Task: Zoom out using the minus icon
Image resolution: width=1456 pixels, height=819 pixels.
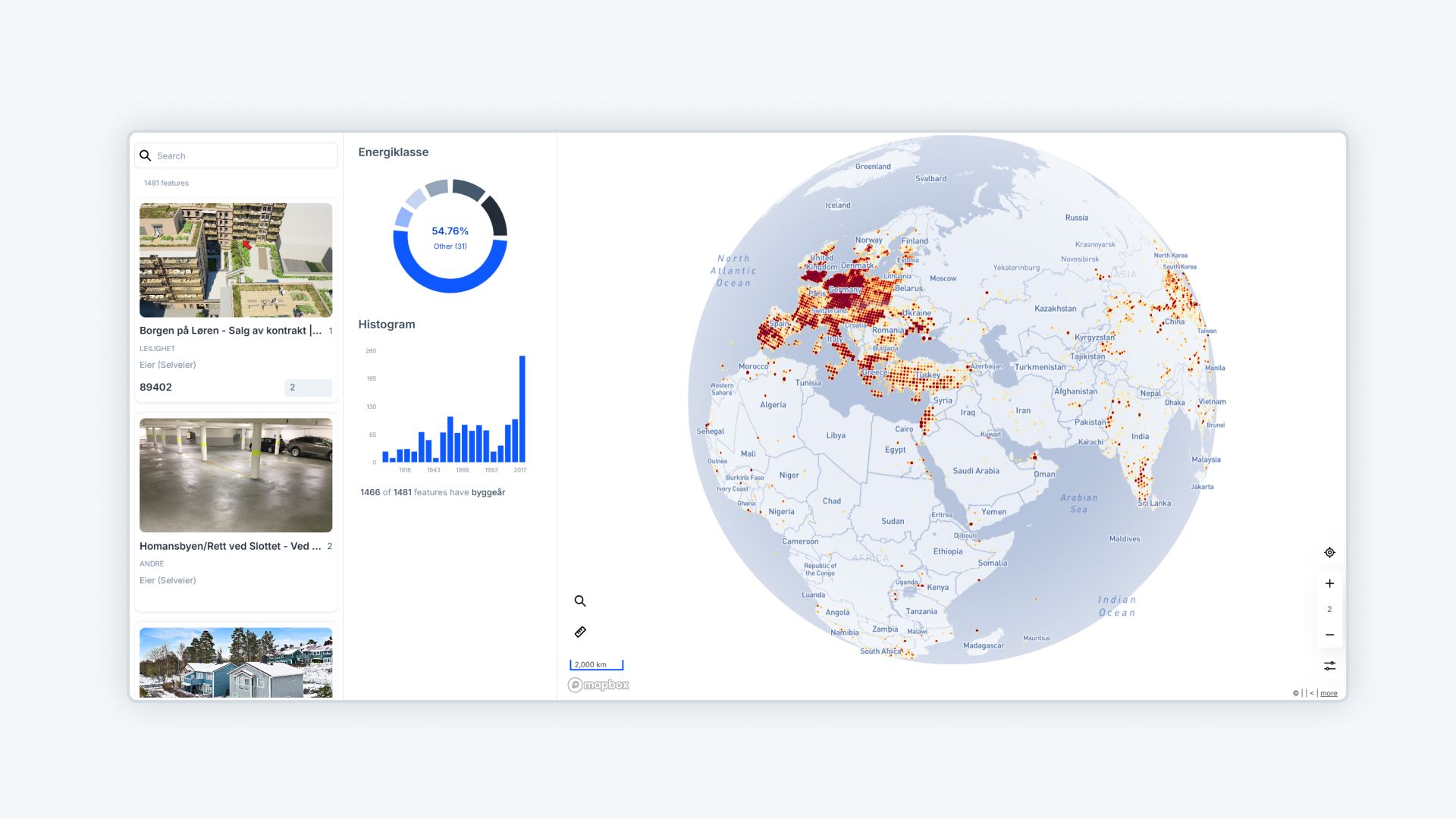Action: (1329, 634)
